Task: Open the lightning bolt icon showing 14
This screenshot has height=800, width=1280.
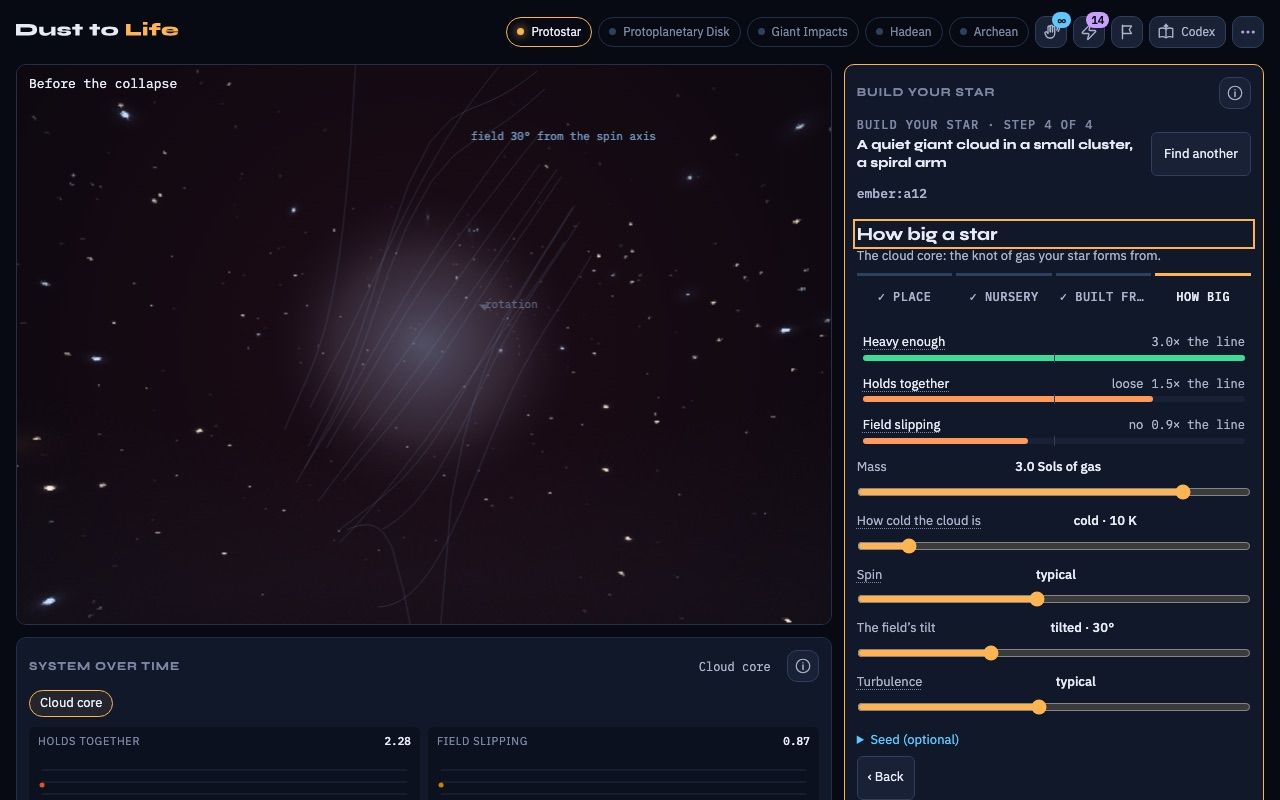Action: pos(1089,32)
